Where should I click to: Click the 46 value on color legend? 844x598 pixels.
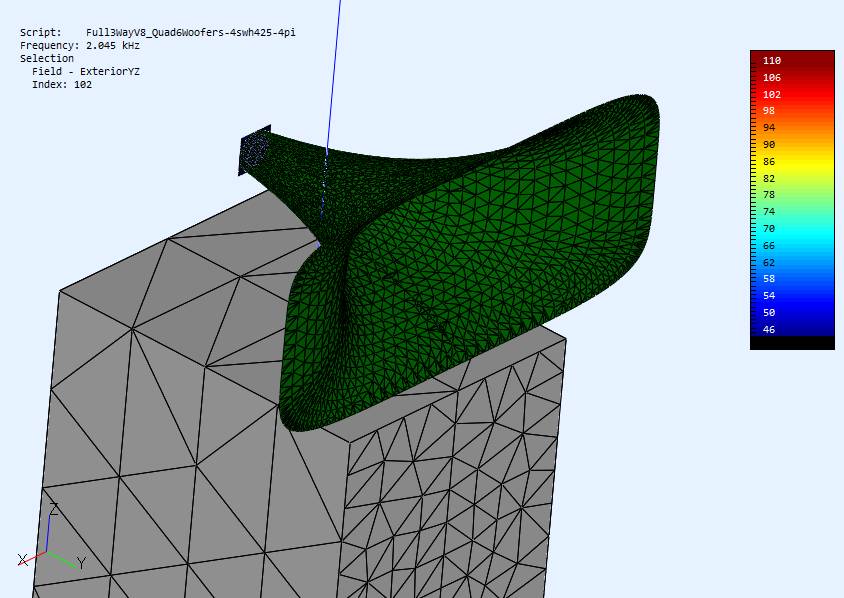769,329
